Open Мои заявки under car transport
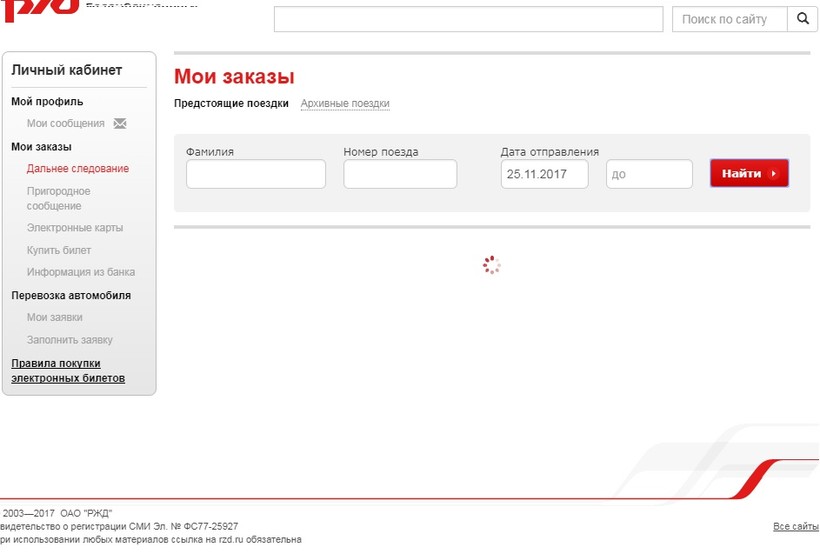This screenshot has height=554, width=820. point(55,317)
